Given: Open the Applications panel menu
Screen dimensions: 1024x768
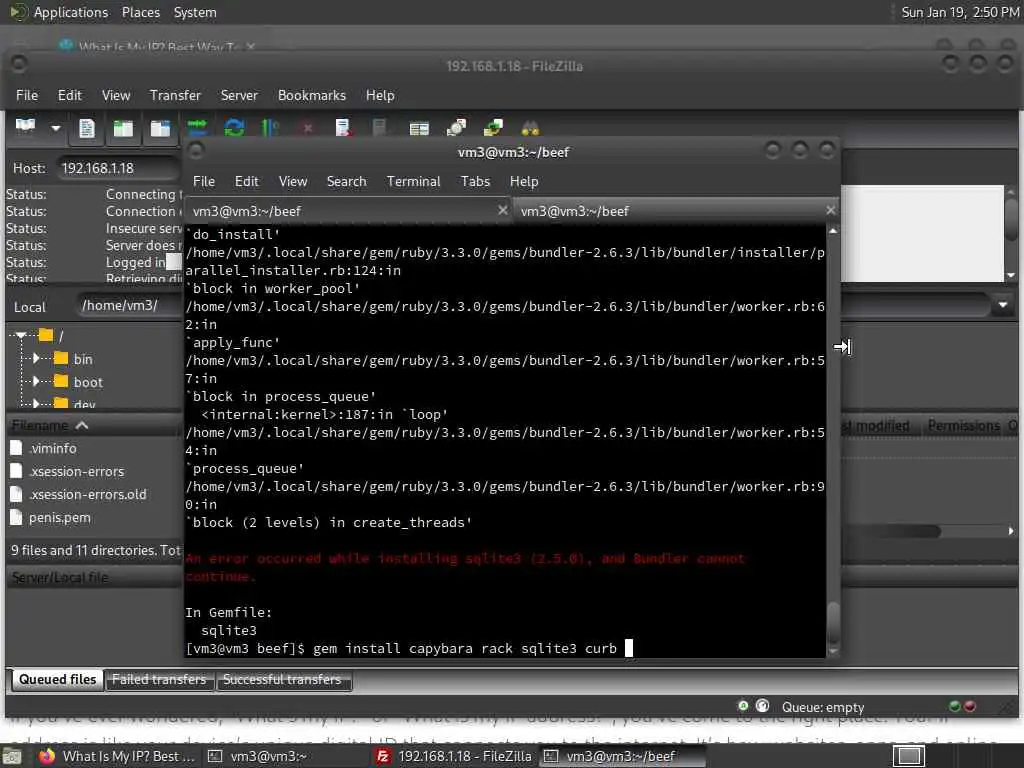Looking at the screenshot, I should [x=71, y=12].
